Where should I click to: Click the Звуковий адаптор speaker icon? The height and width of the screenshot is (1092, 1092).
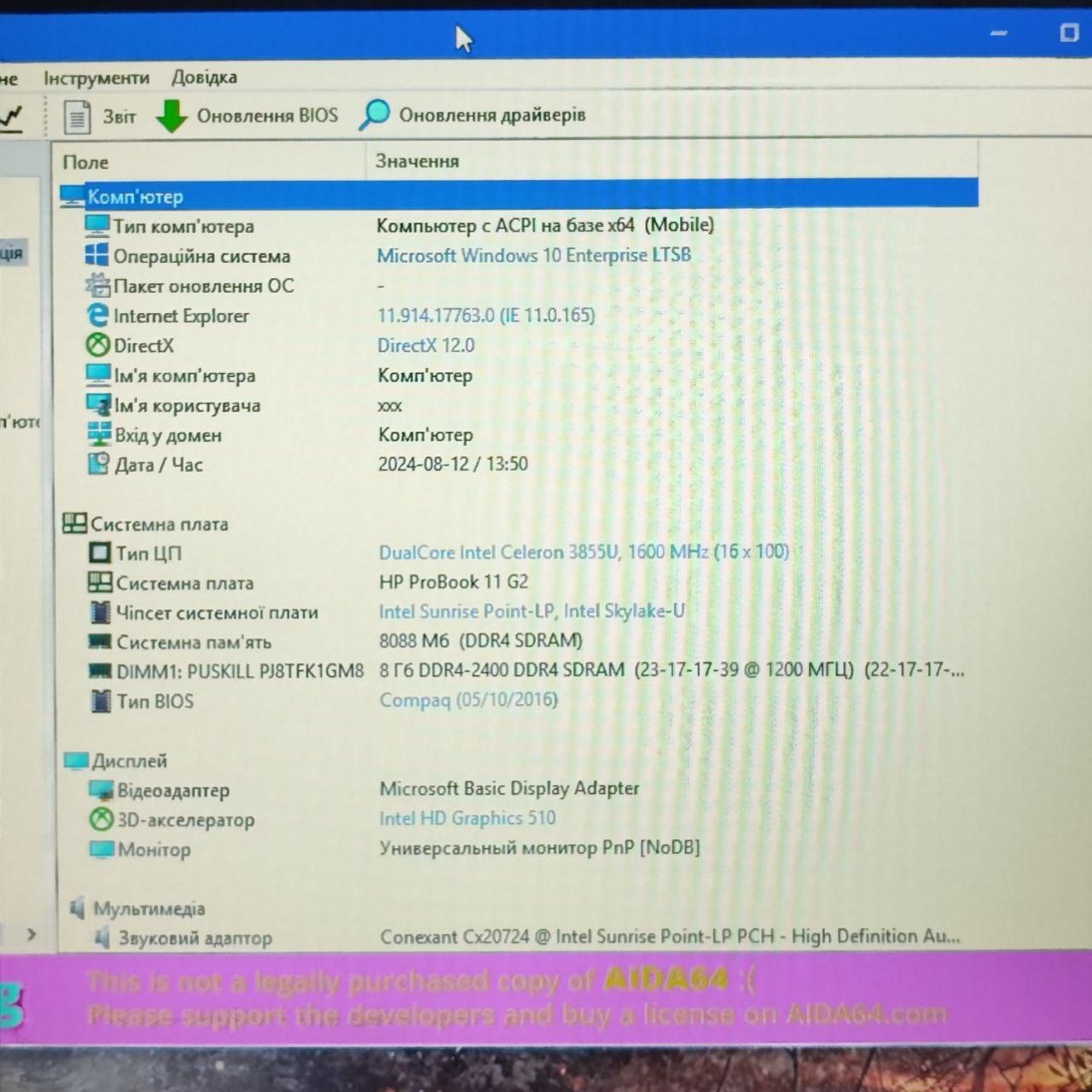point(103,938)
